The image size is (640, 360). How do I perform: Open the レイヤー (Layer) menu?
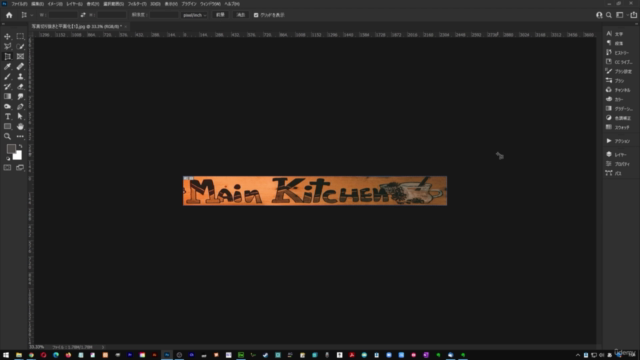coord(74,4)
